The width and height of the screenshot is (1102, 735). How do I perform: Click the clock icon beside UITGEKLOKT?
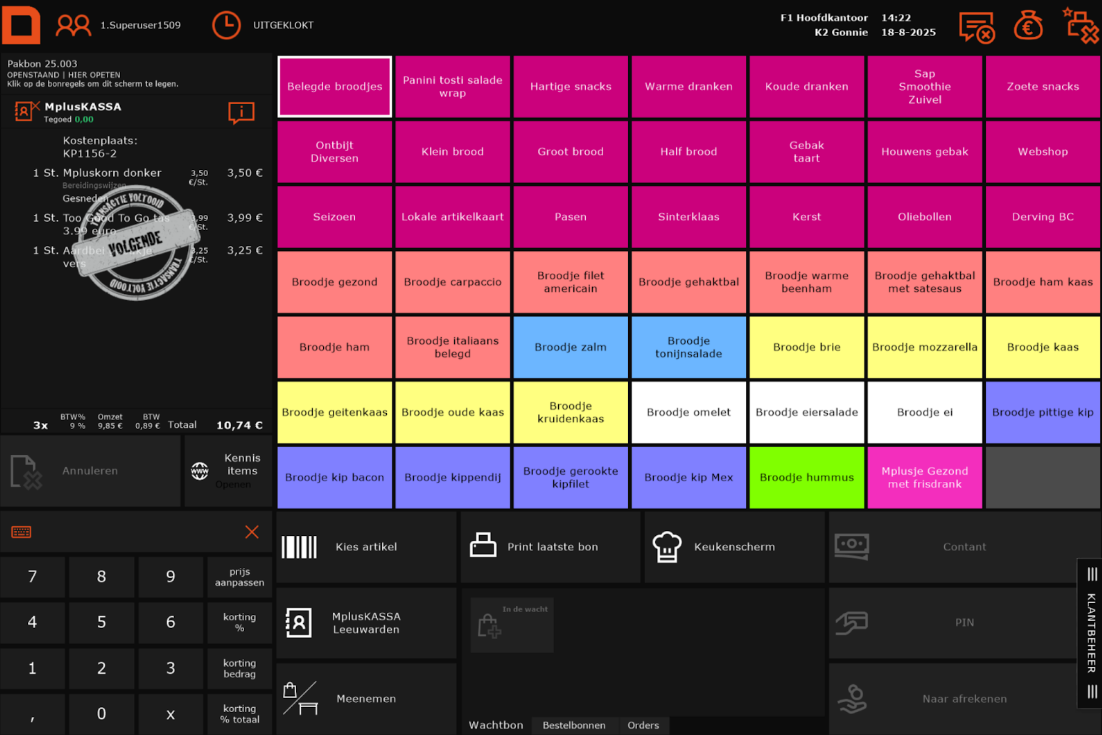[x=226, y=25]
